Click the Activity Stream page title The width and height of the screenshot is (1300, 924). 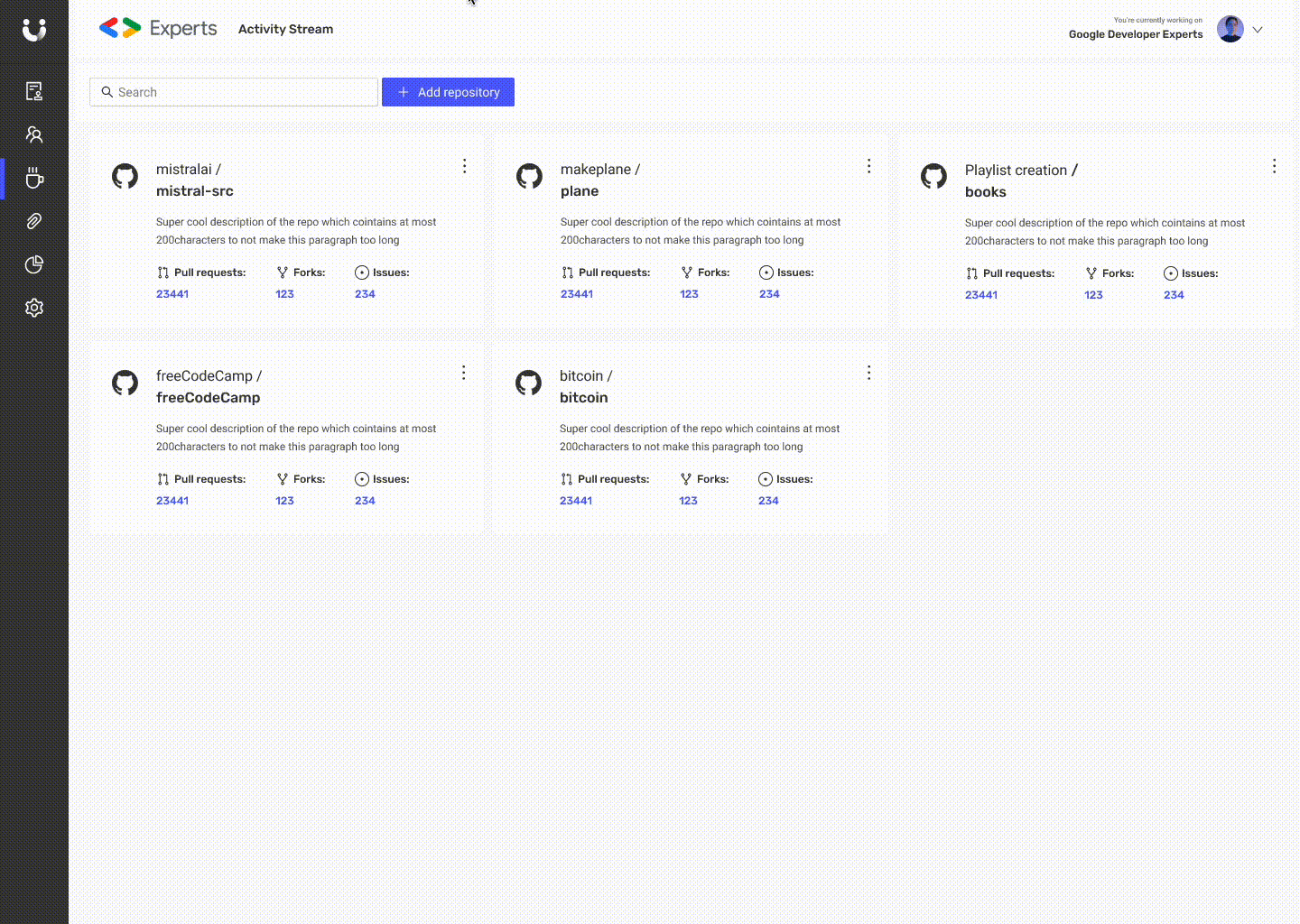[x=285, y=29]
